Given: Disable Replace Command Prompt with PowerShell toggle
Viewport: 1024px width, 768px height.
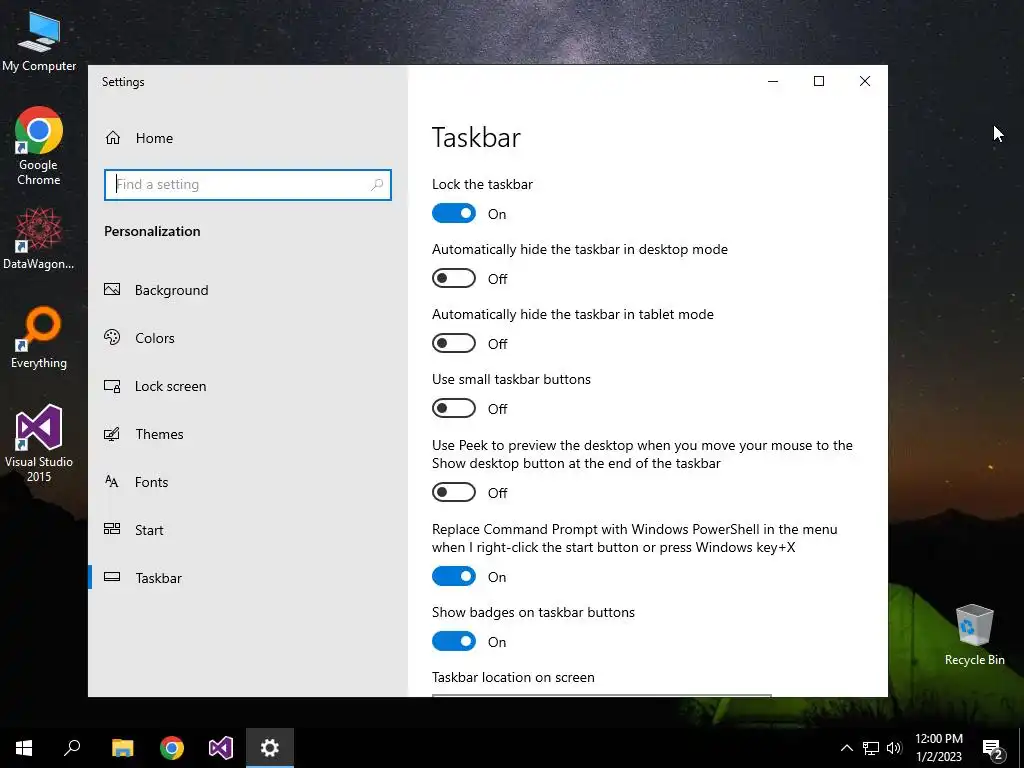Looking at the screenshot, I should [x=454, y=576].
